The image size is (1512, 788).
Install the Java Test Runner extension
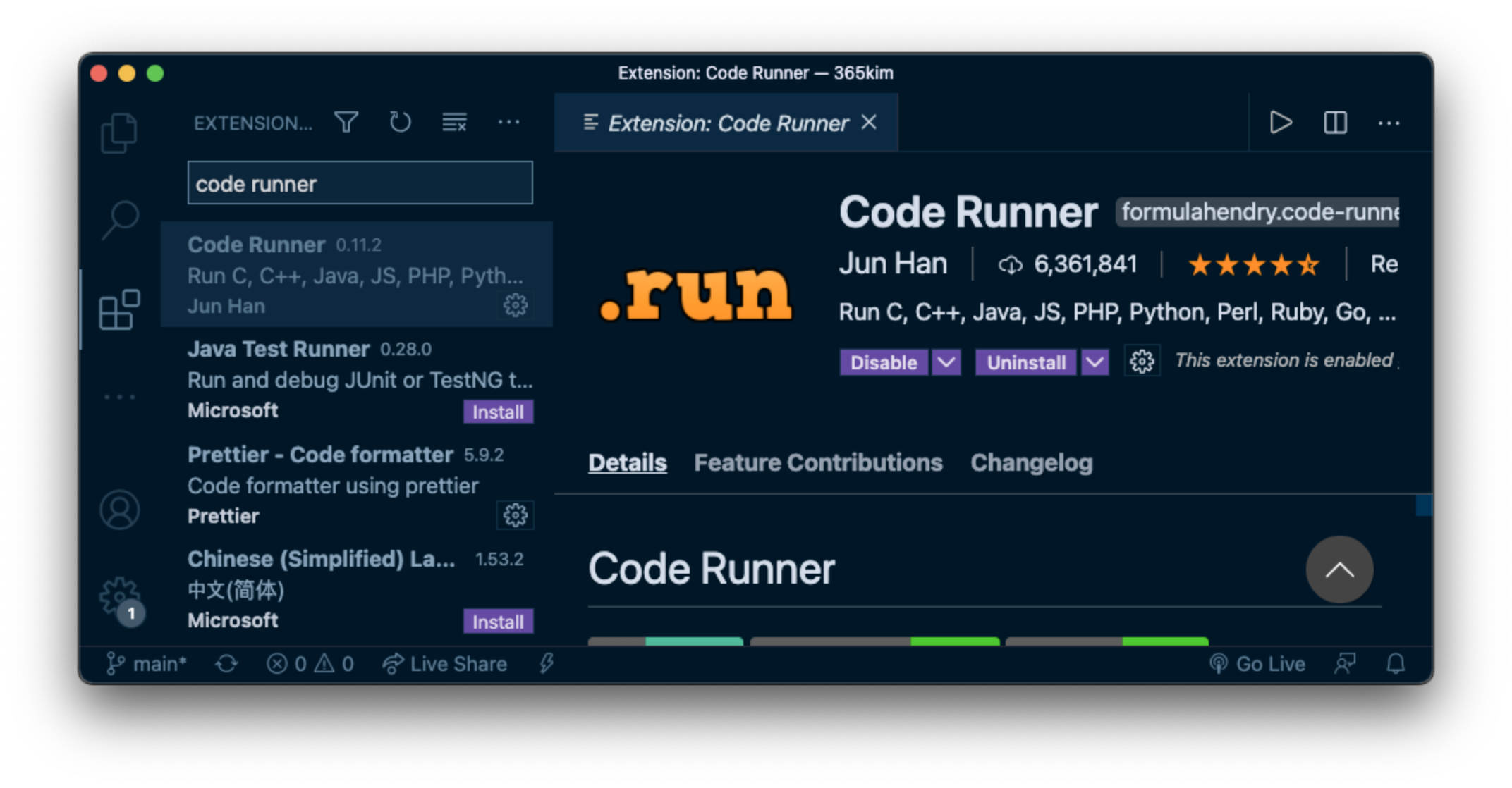(x=498, y=412)
